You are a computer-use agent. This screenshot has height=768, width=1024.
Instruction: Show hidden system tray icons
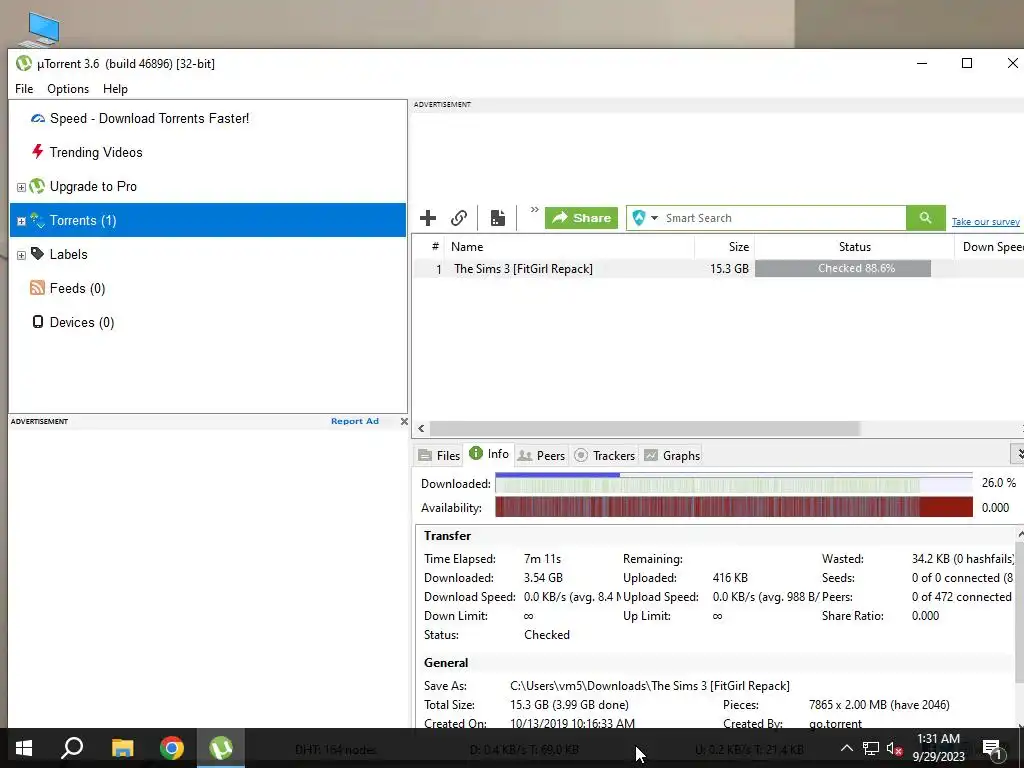846,748
